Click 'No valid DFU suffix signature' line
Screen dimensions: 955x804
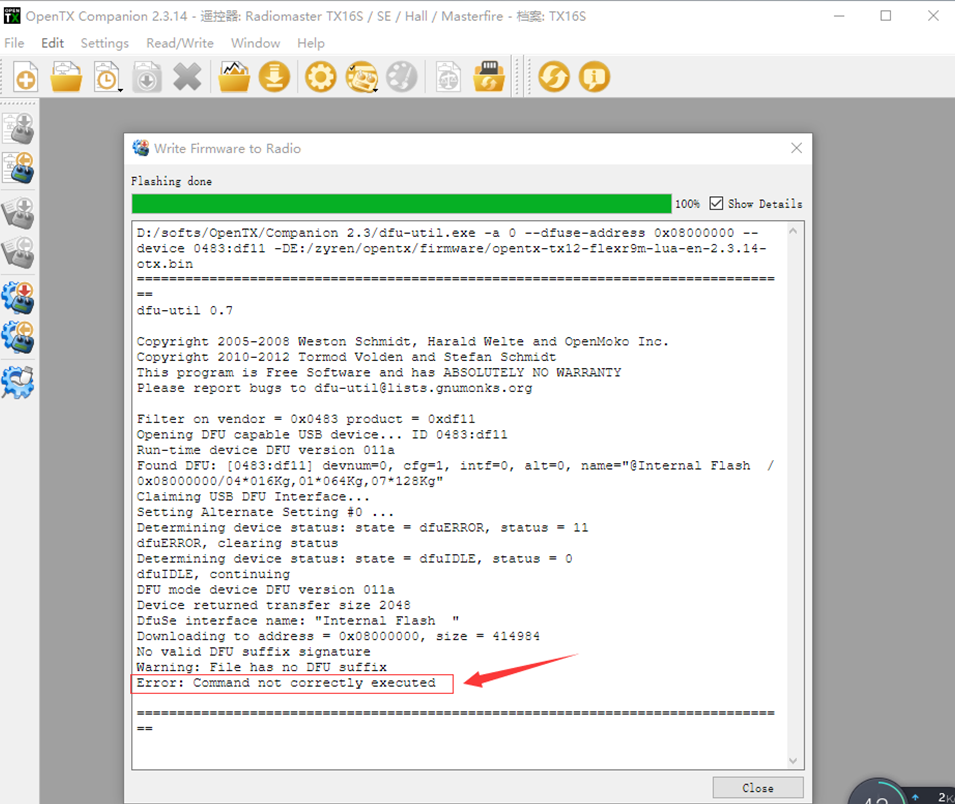click(253, 652)
